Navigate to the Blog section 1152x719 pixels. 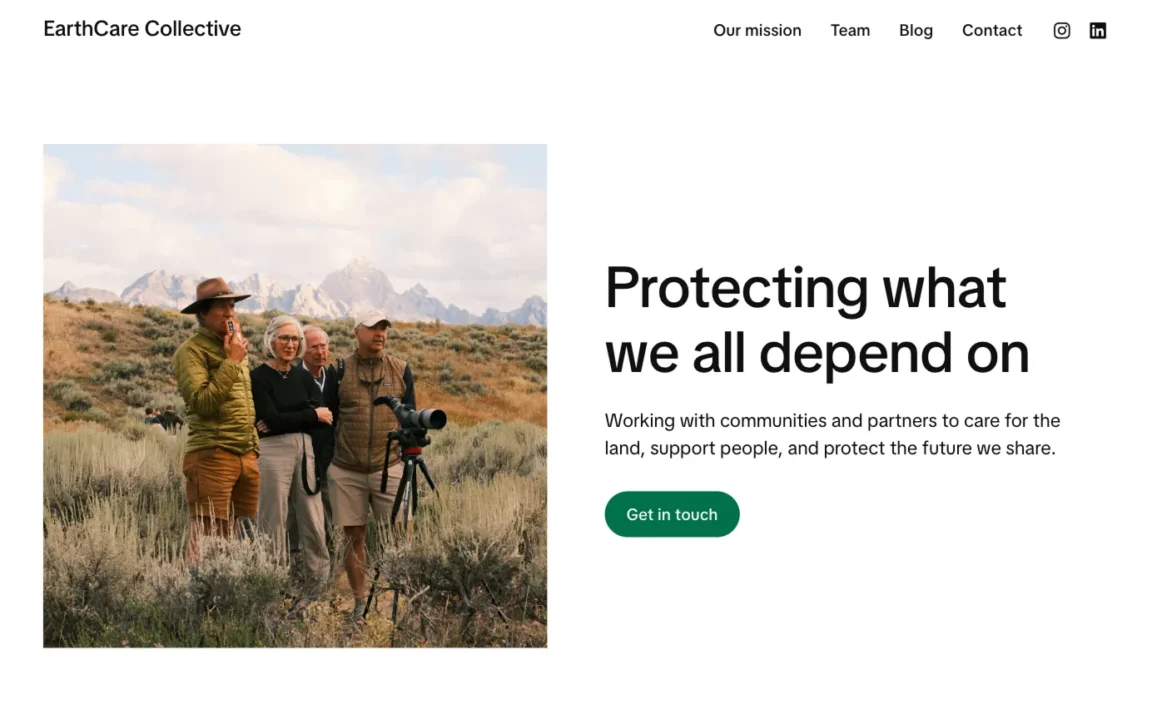[915, 30]
